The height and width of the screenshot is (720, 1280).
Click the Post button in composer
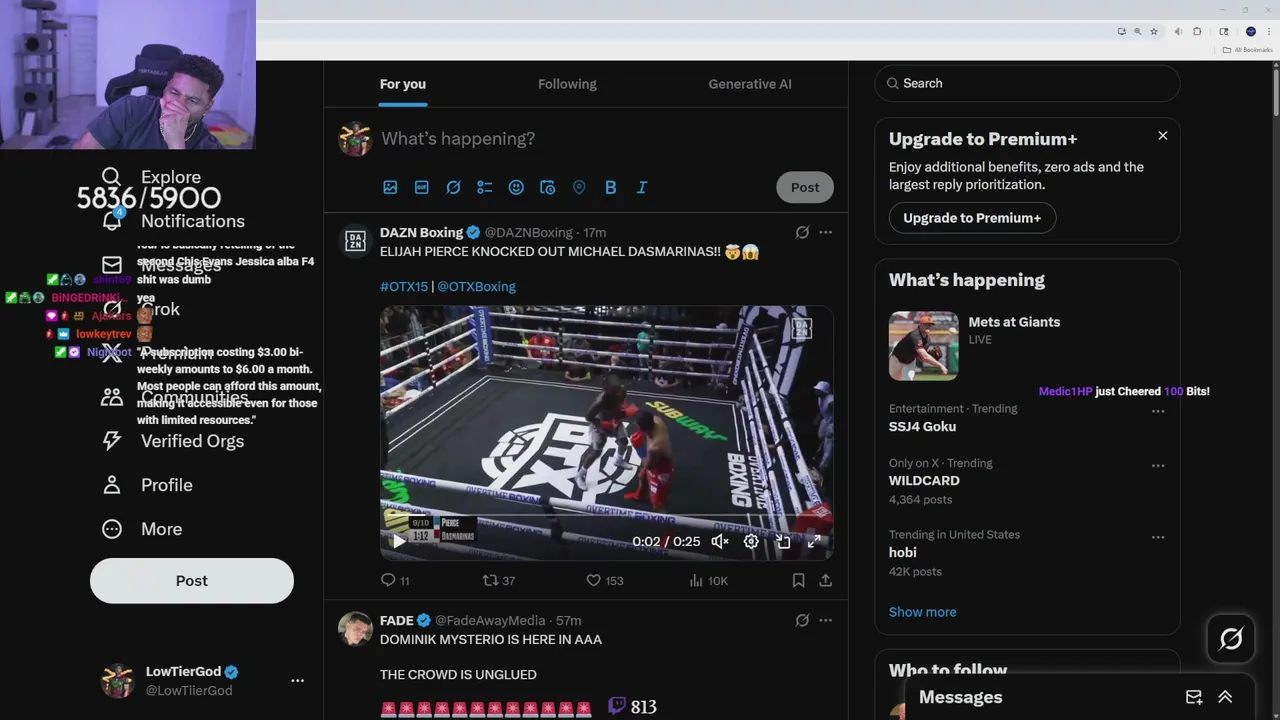tap(805, 187)
